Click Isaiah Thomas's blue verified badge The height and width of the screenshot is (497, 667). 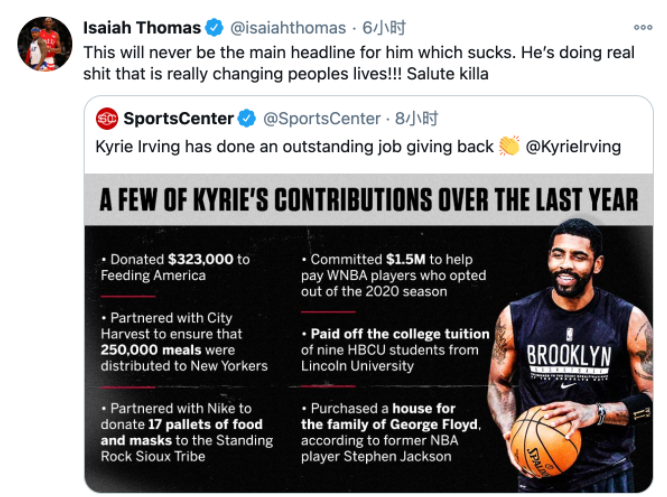pyautogui.click(x=215, y=28)
